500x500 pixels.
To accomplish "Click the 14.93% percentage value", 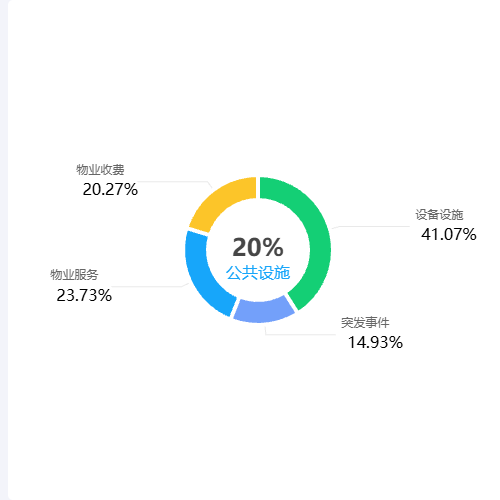I will [375, 342].
